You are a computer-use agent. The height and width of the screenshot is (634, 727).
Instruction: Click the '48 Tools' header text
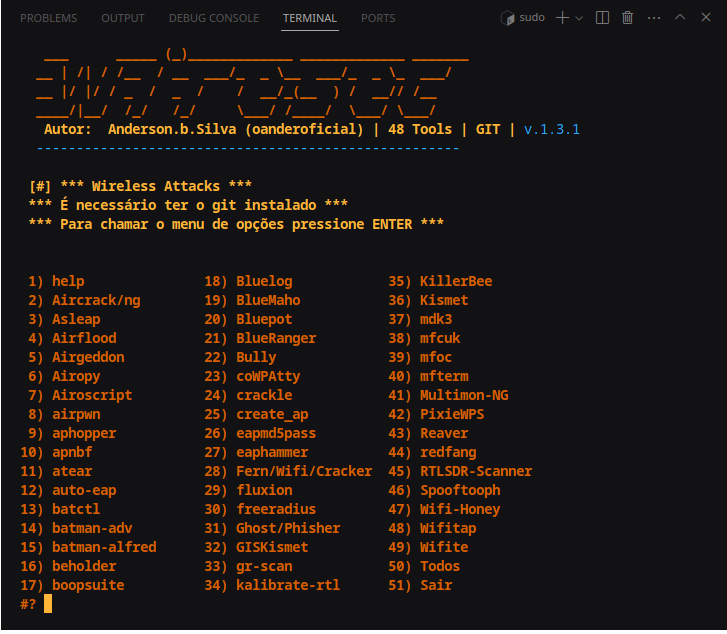click(x=420, y=129)
